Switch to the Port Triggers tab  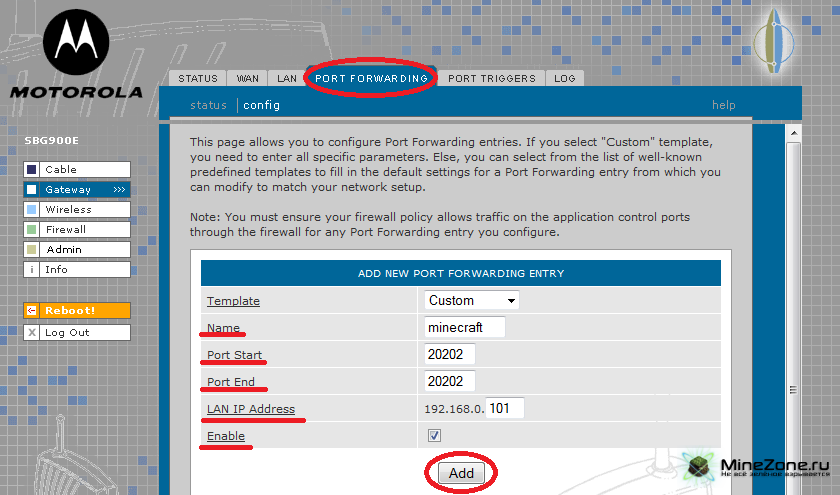[491, 78]
